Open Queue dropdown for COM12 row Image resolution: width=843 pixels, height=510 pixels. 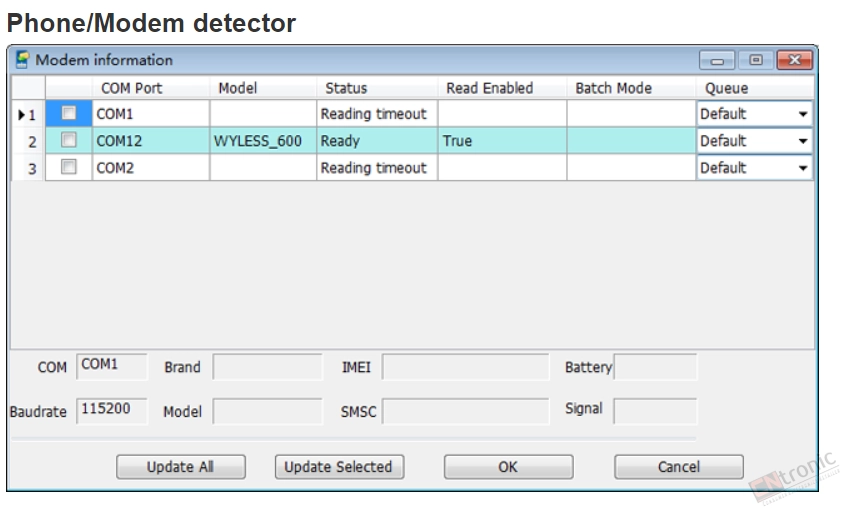803,141
